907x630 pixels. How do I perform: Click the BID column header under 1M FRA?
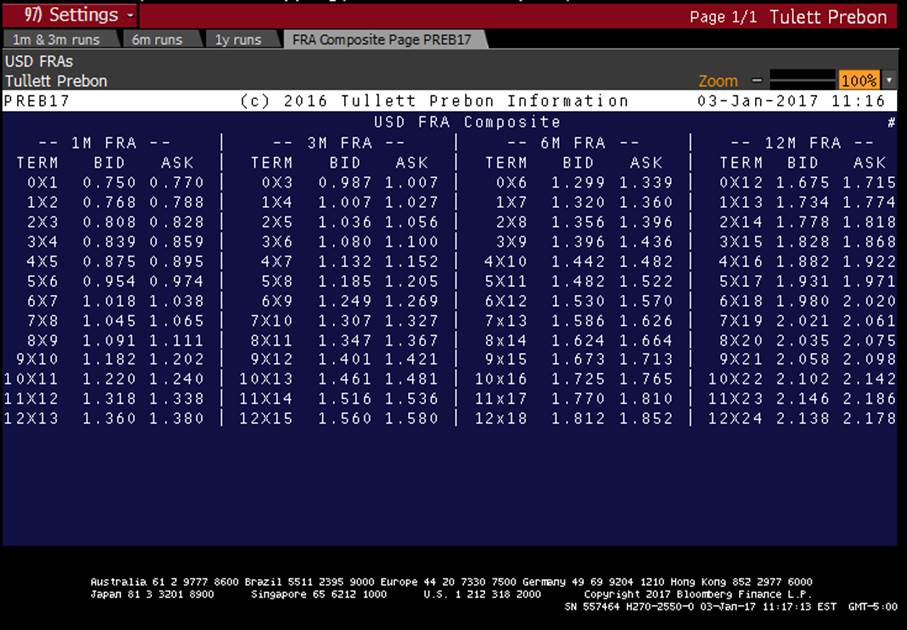coord(109,163)
